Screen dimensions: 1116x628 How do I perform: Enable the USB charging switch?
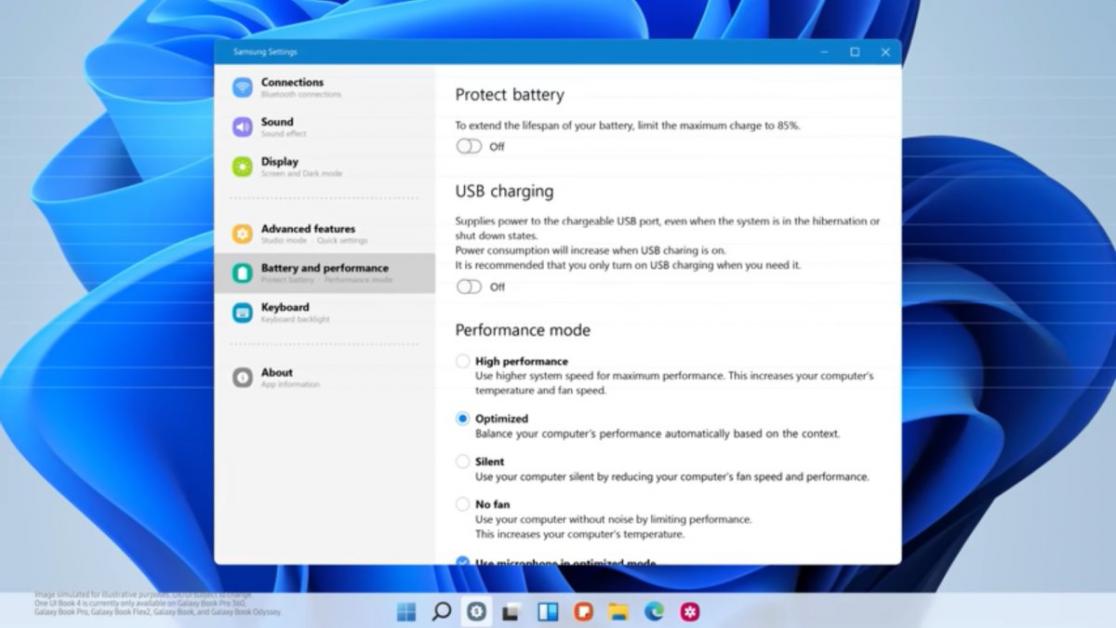469,286
